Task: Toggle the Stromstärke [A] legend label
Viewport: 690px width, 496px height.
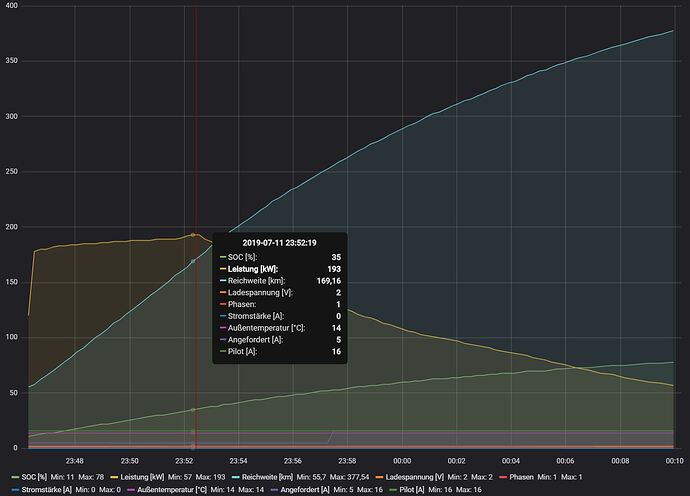Action: tap(47, 489)
